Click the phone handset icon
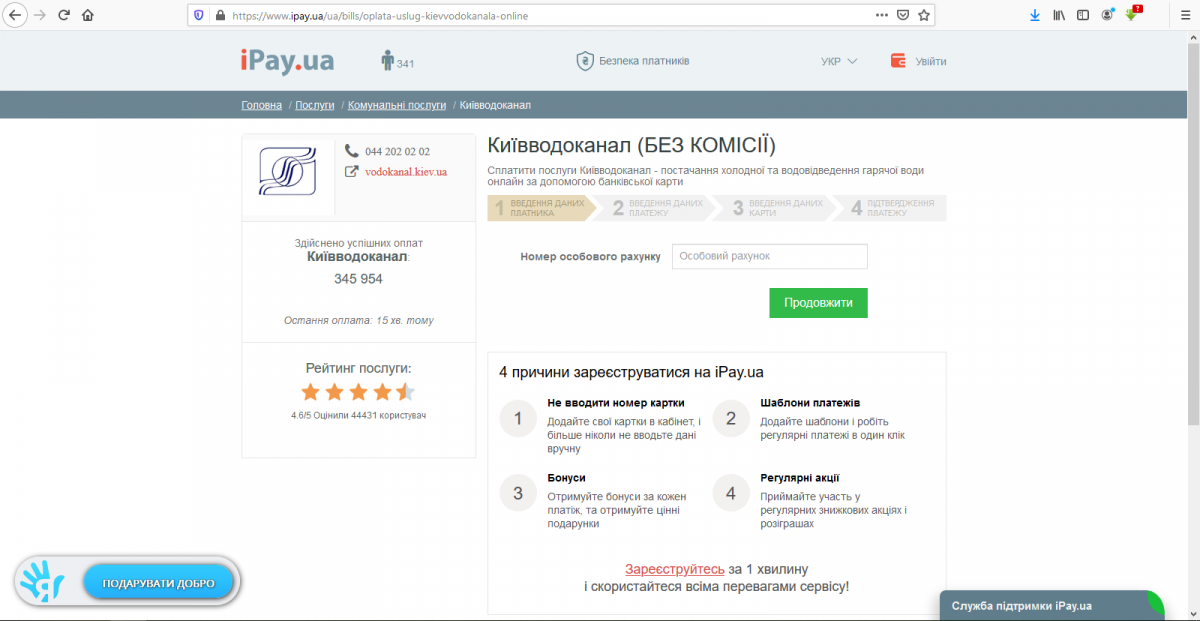1200x621 pixels. click(x=352, y=151)
